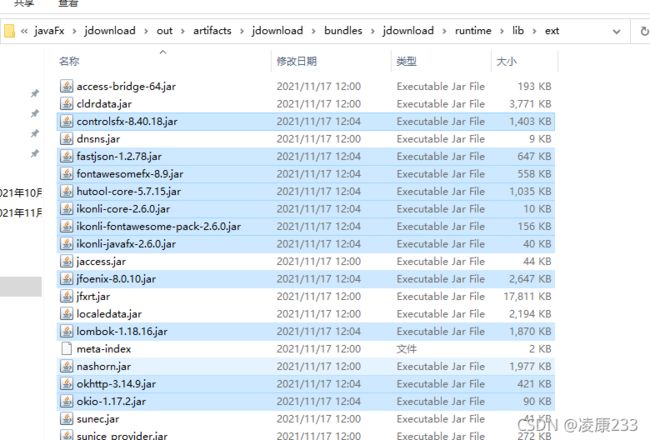
Task: Expand the chevron after lib breadcrumb
Action: (534, 31)
